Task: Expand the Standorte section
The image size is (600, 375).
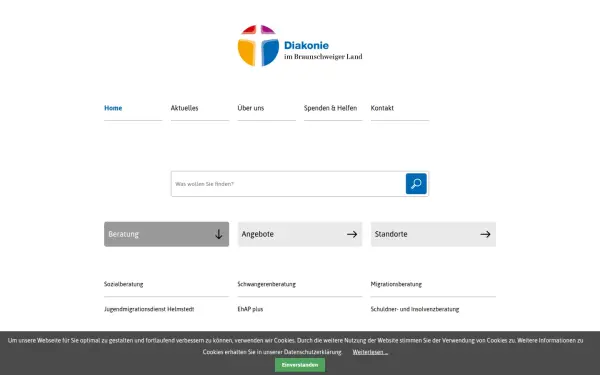Action: pyautogui.click(x=433, y=234)
